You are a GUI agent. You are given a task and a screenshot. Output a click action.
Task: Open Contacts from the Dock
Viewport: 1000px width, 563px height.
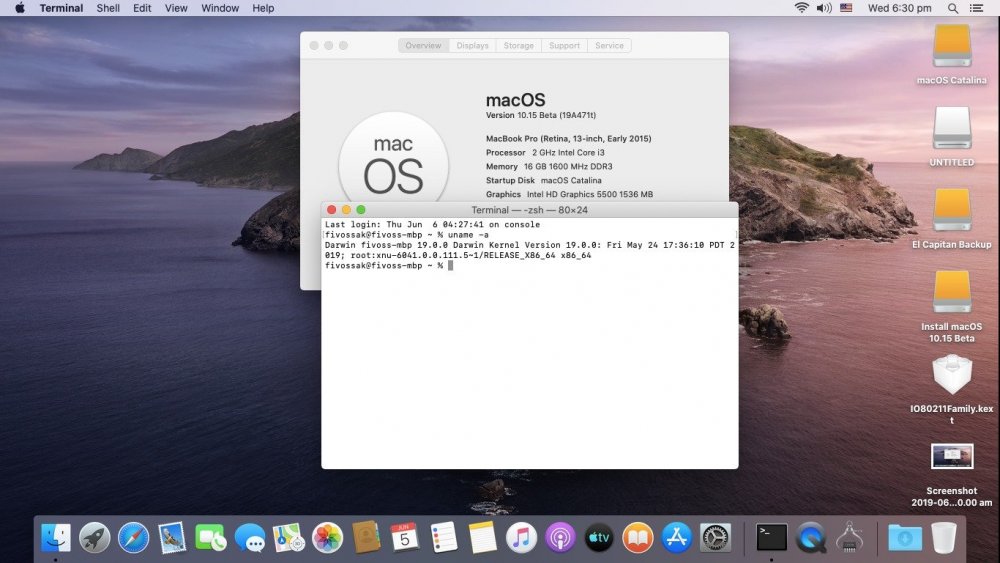[366, 537]
